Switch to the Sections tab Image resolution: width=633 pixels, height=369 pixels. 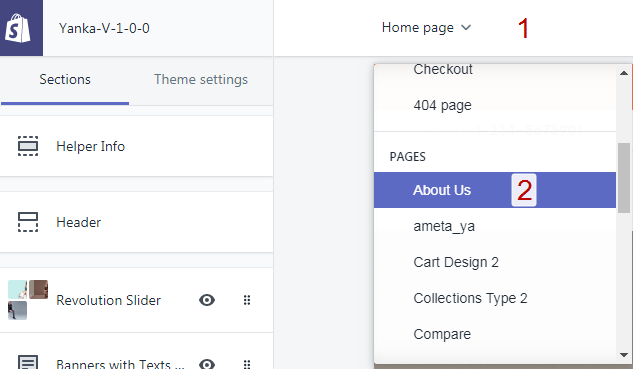[65, 80]
